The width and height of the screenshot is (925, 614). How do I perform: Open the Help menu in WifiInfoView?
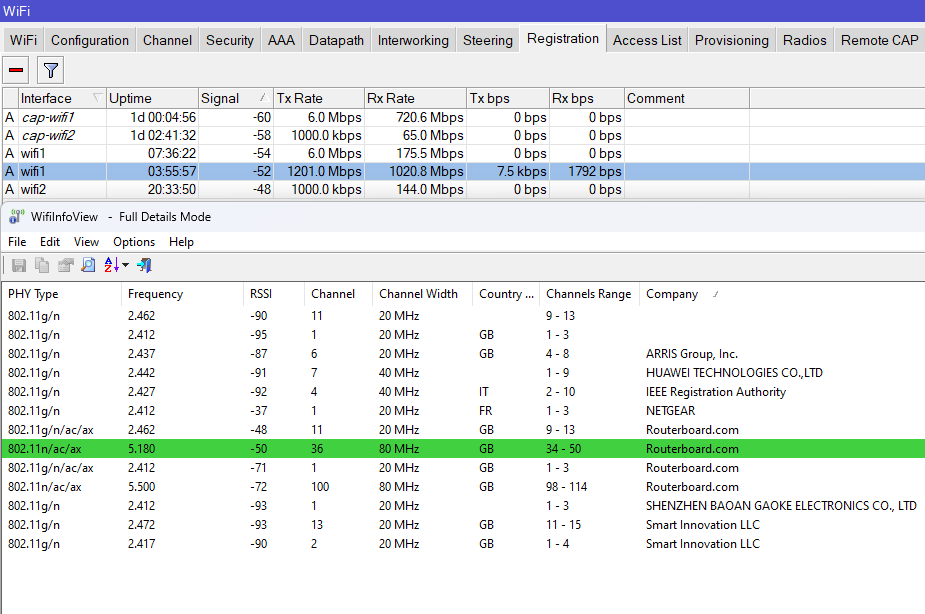point(181,242)
